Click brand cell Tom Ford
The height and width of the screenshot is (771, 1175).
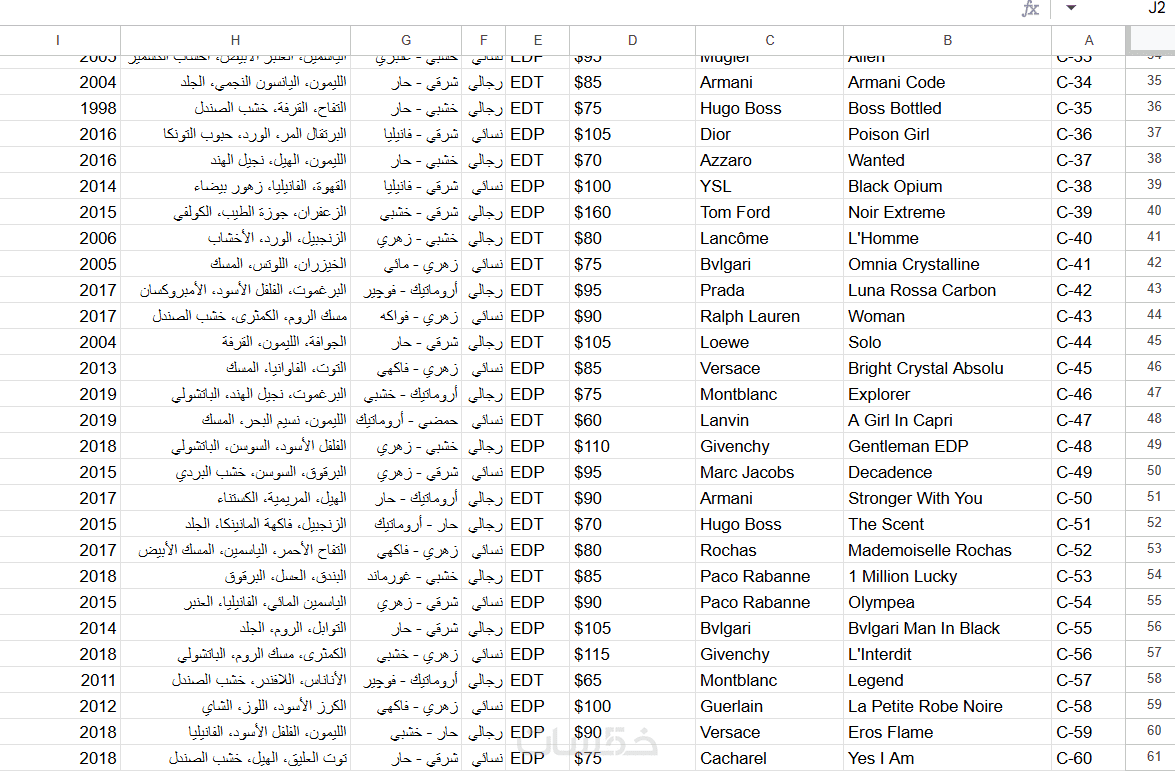770,212
